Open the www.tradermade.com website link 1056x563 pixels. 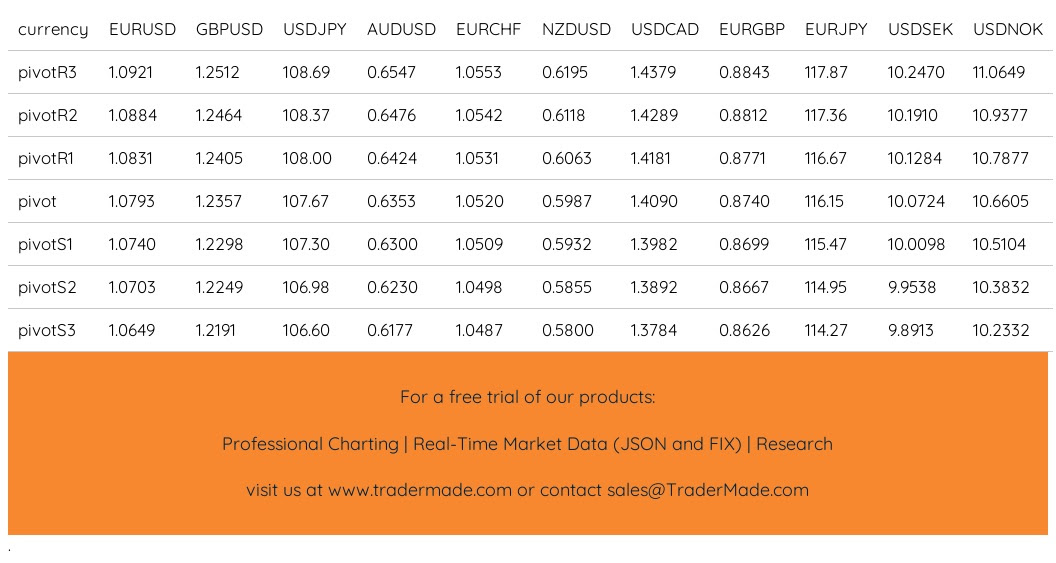(420, 490)
